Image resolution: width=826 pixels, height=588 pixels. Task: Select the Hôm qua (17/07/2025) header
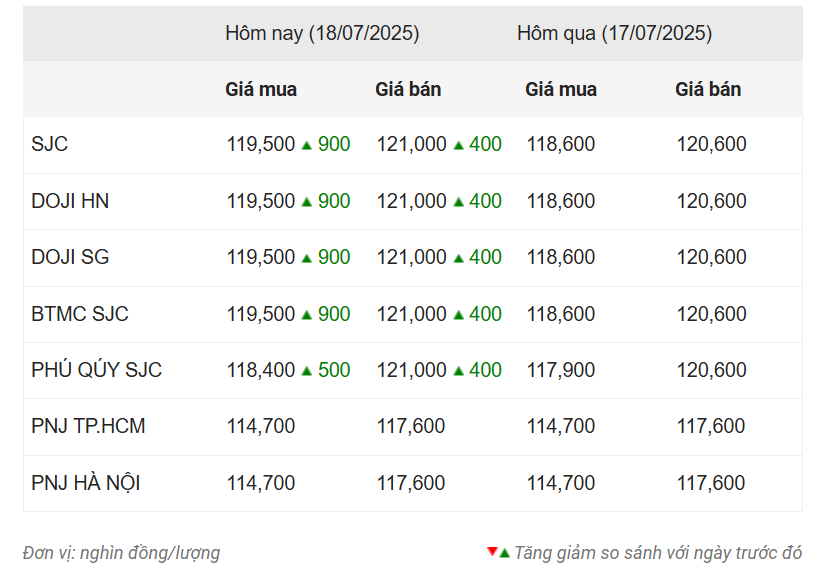(614, 33)
